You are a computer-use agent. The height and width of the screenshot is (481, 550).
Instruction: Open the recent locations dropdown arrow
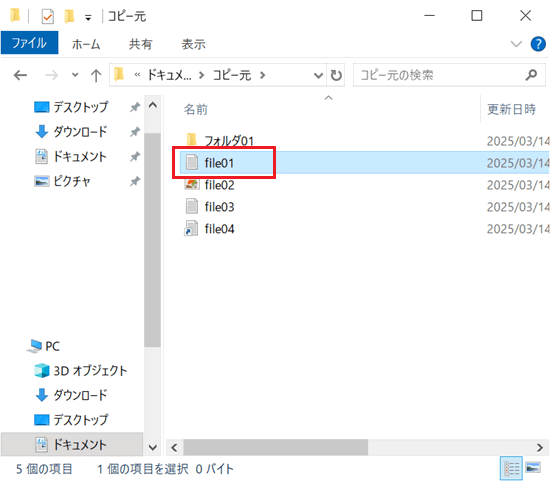(75, 75)
